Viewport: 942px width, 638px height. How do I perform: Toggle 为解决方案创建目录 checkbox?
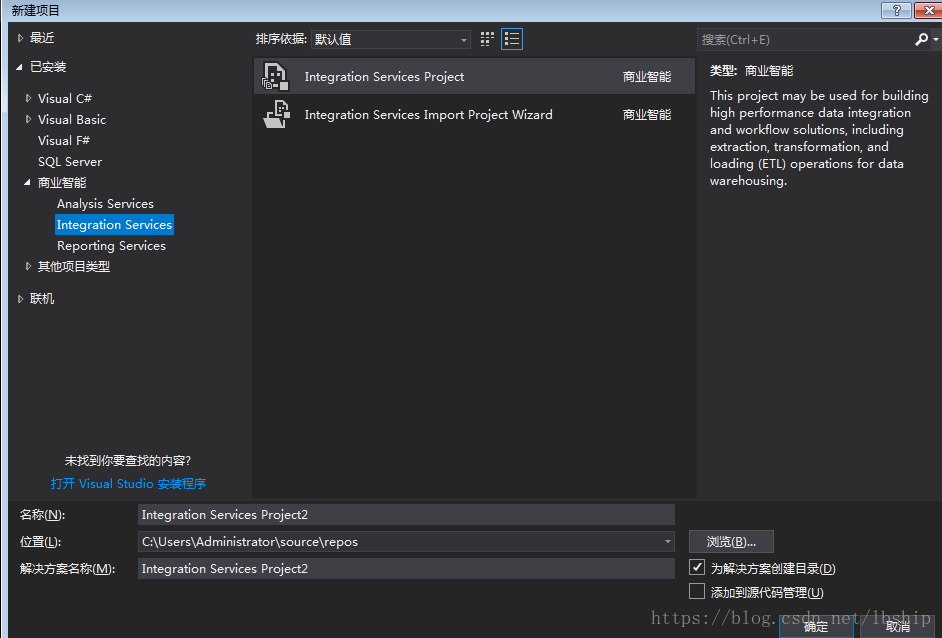(x=697, y=567)
